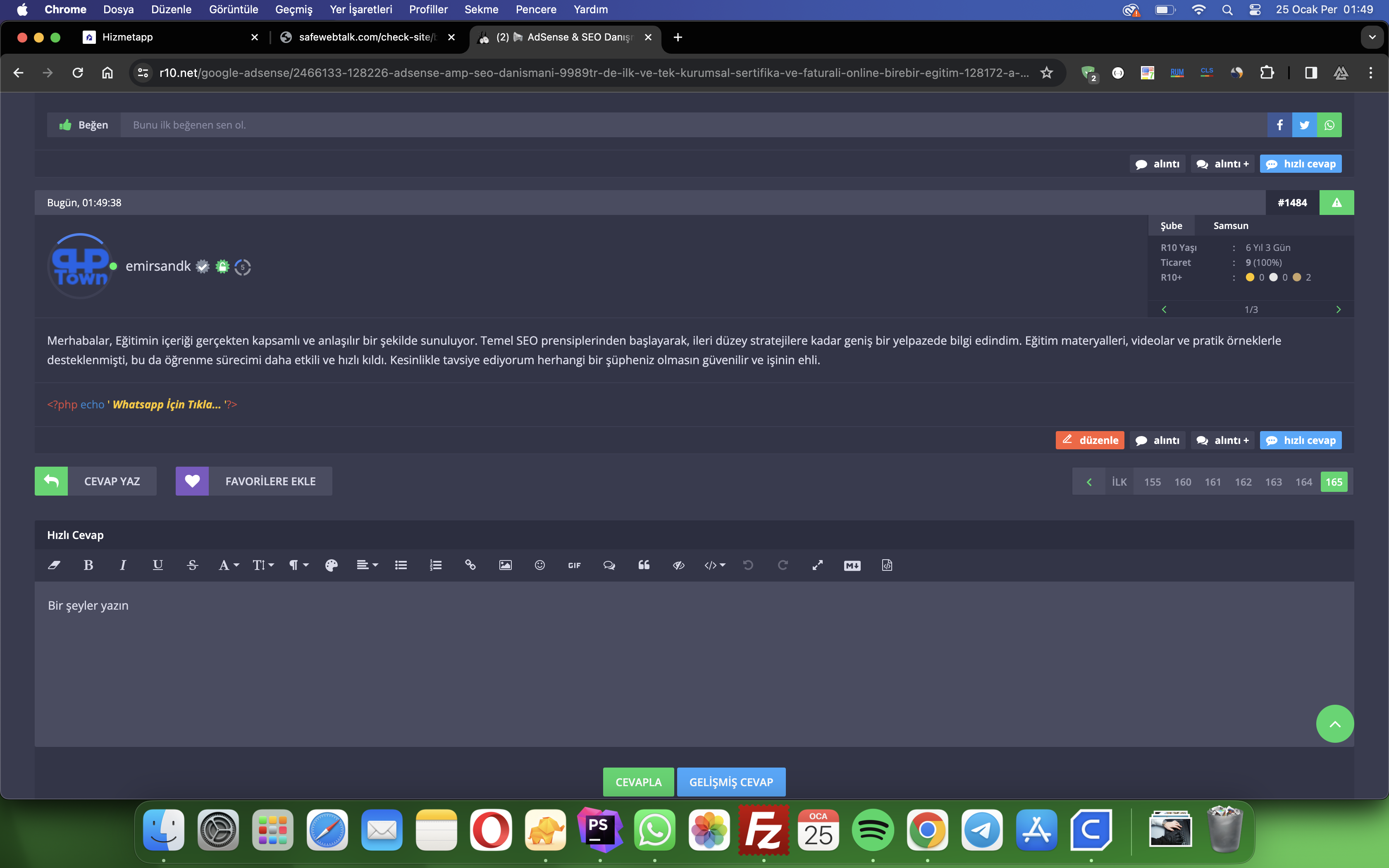This screenshot has width=1389, height=868.
Task: Open the text color palette
Action: click(331, 565)
